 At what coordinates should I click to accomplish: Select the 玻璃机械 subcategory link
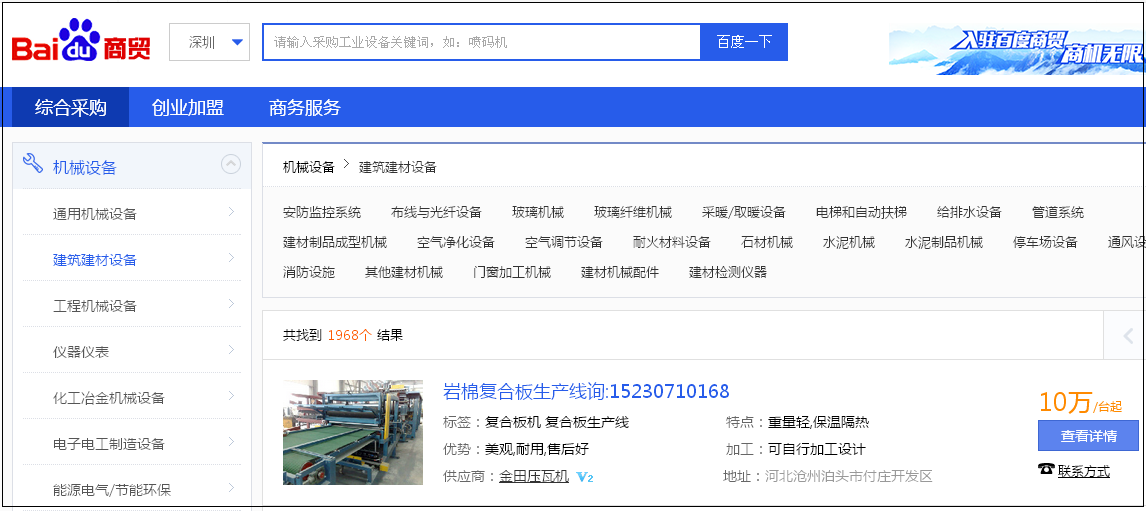click(x=537, y=212)
